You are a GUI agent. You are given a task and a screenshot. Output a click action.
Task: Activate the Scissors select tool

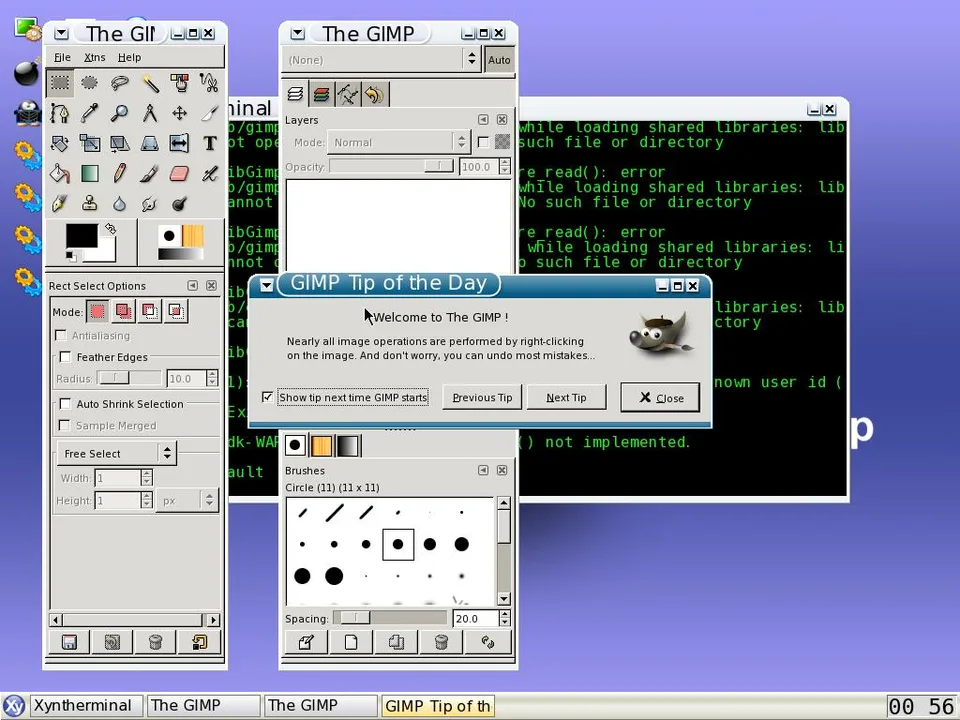coord(209,83)
